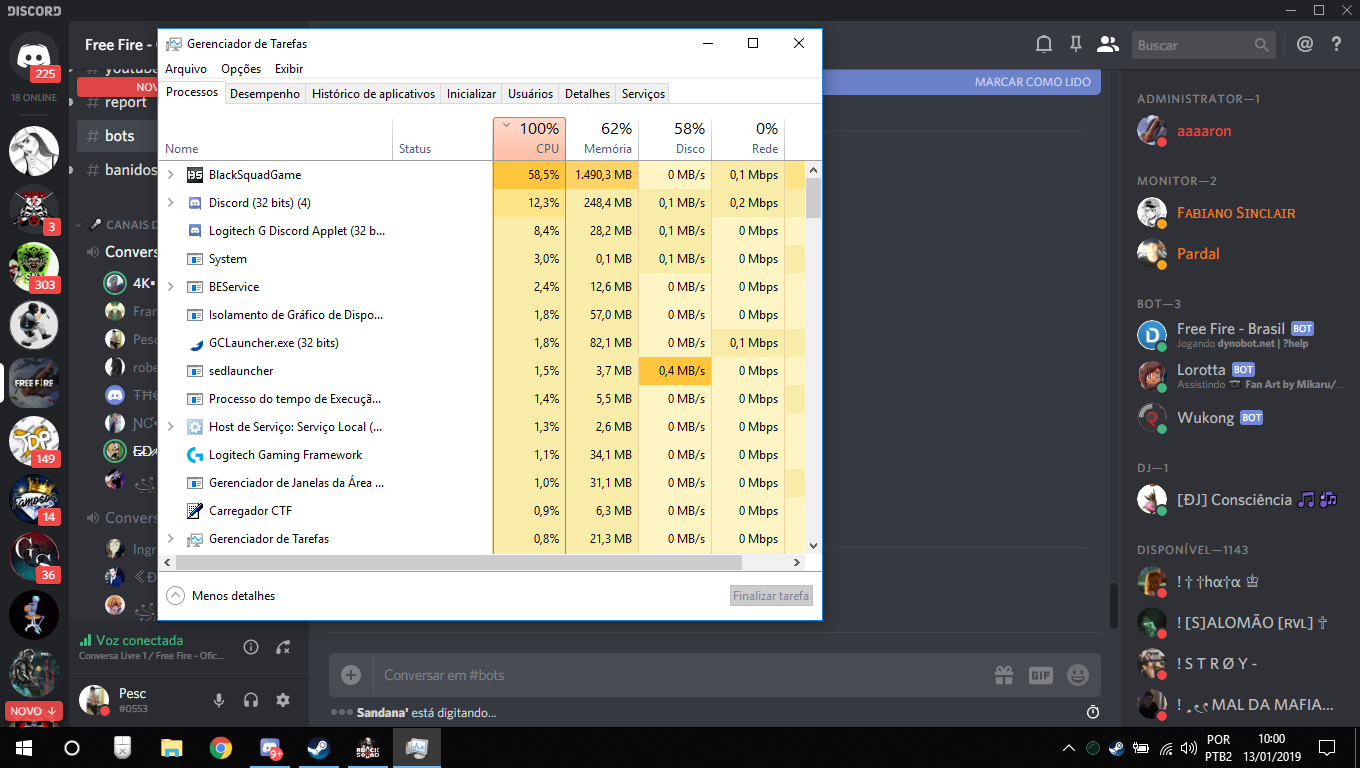Expand Discord (32 bits) process group

(171, 203)
